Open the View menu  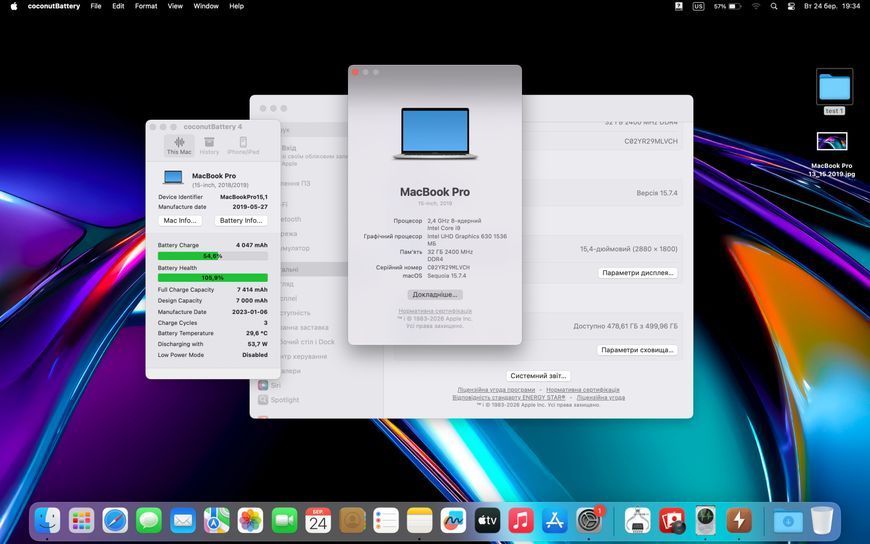tap(175, 6)
